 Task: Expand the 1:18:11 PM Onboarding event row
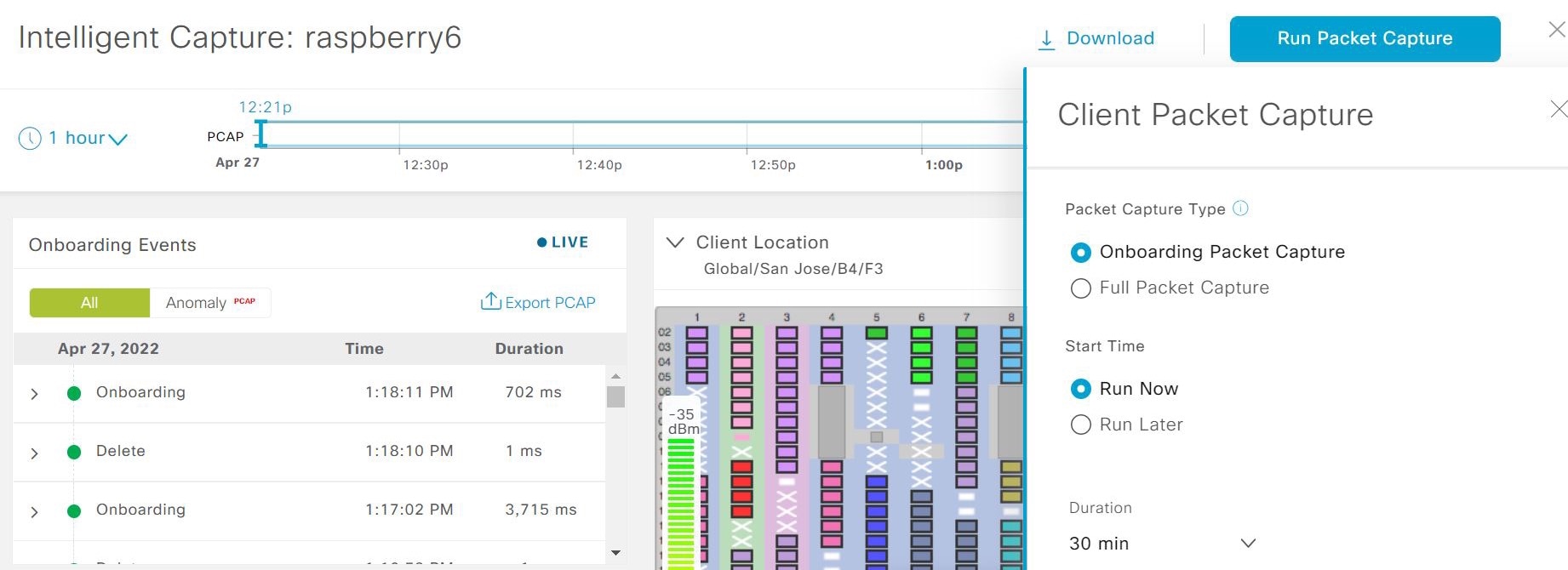pos(34,394)
